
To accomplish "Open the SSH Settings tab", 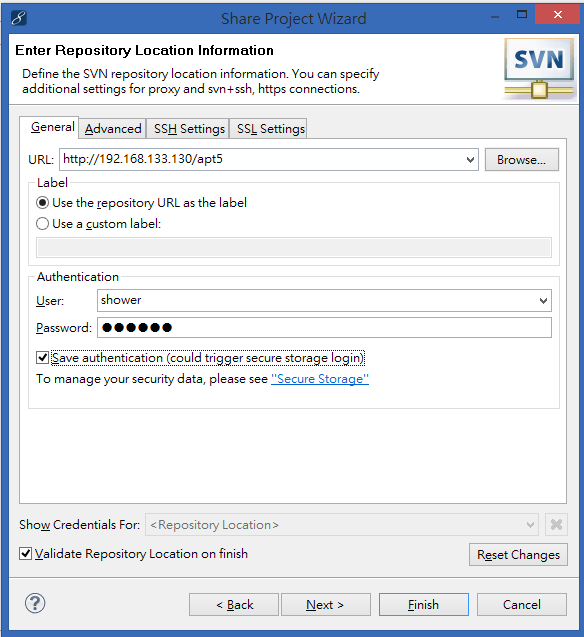I will pyautogui.click(x=189, y=129).
